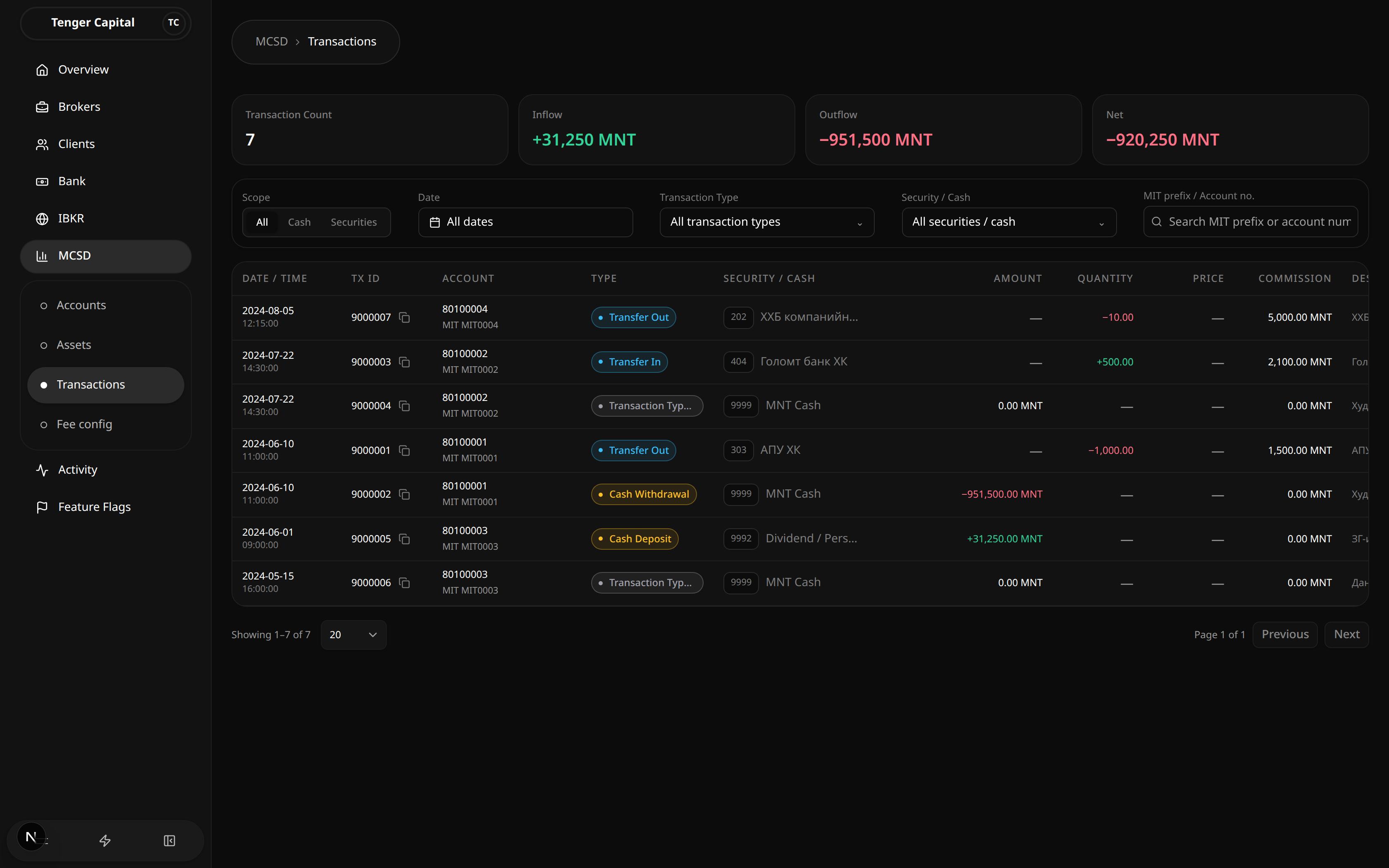Viewport: 1389px width, 868px height.
Task: Copy transaction ID 9000001
Action: 404,451
